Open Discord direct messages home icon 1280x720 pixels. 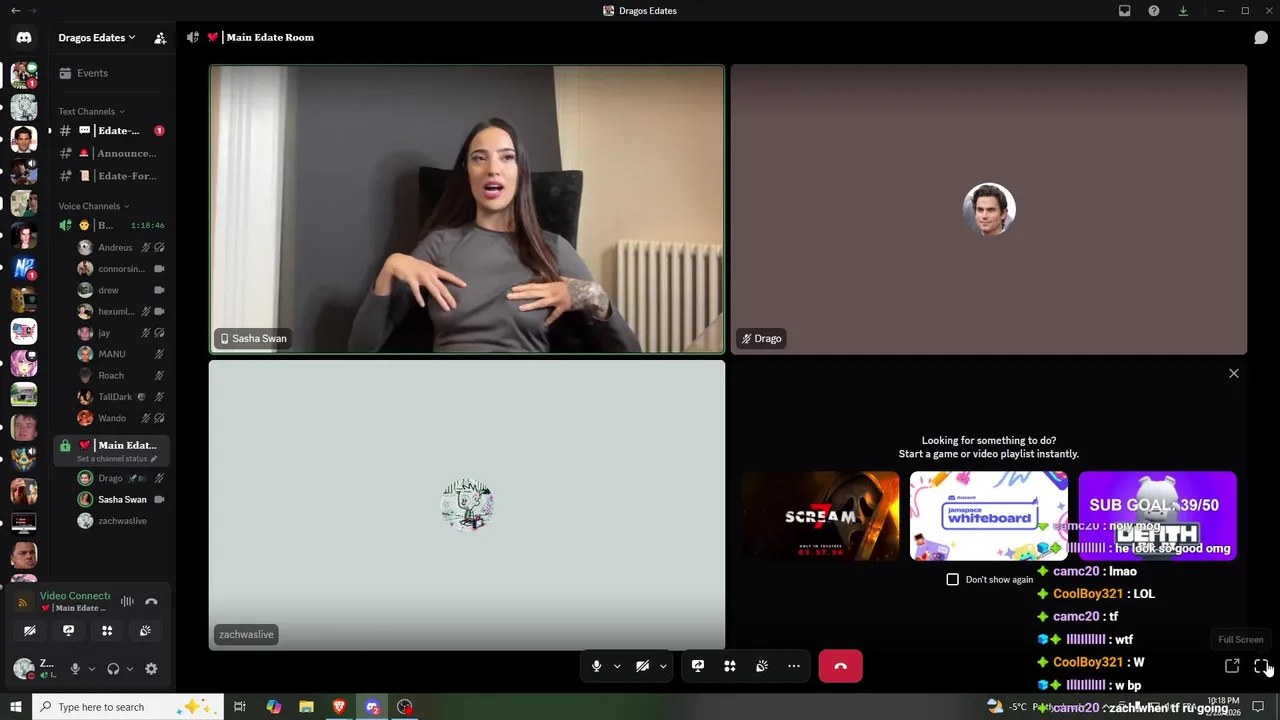pos(24,38)
